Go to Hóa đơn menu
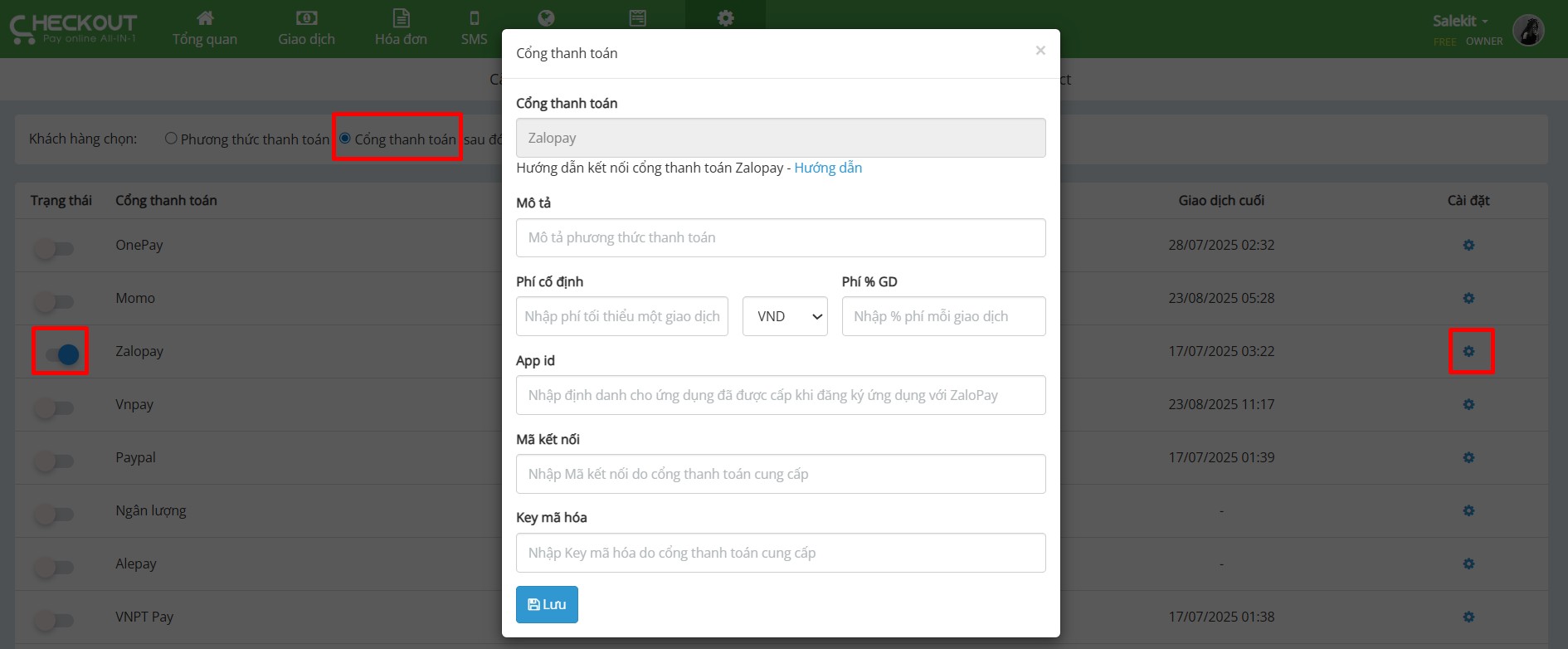 401,28
